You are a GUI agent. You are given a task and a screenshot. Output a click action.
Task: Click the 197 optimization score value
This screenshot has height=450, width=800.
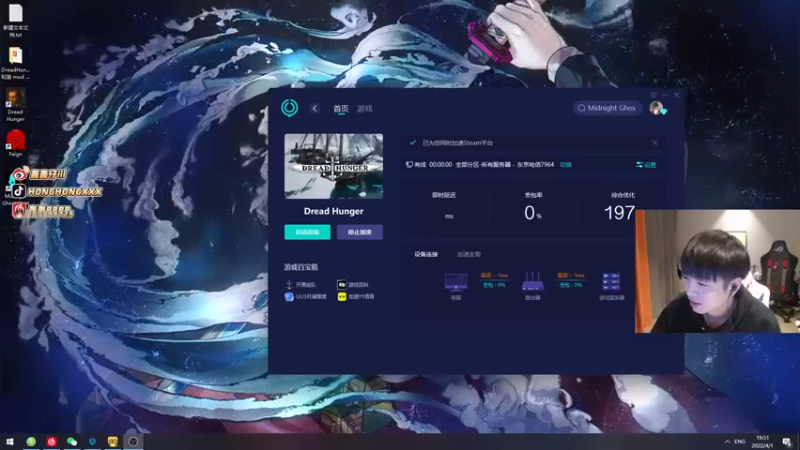tap(619, 213)
